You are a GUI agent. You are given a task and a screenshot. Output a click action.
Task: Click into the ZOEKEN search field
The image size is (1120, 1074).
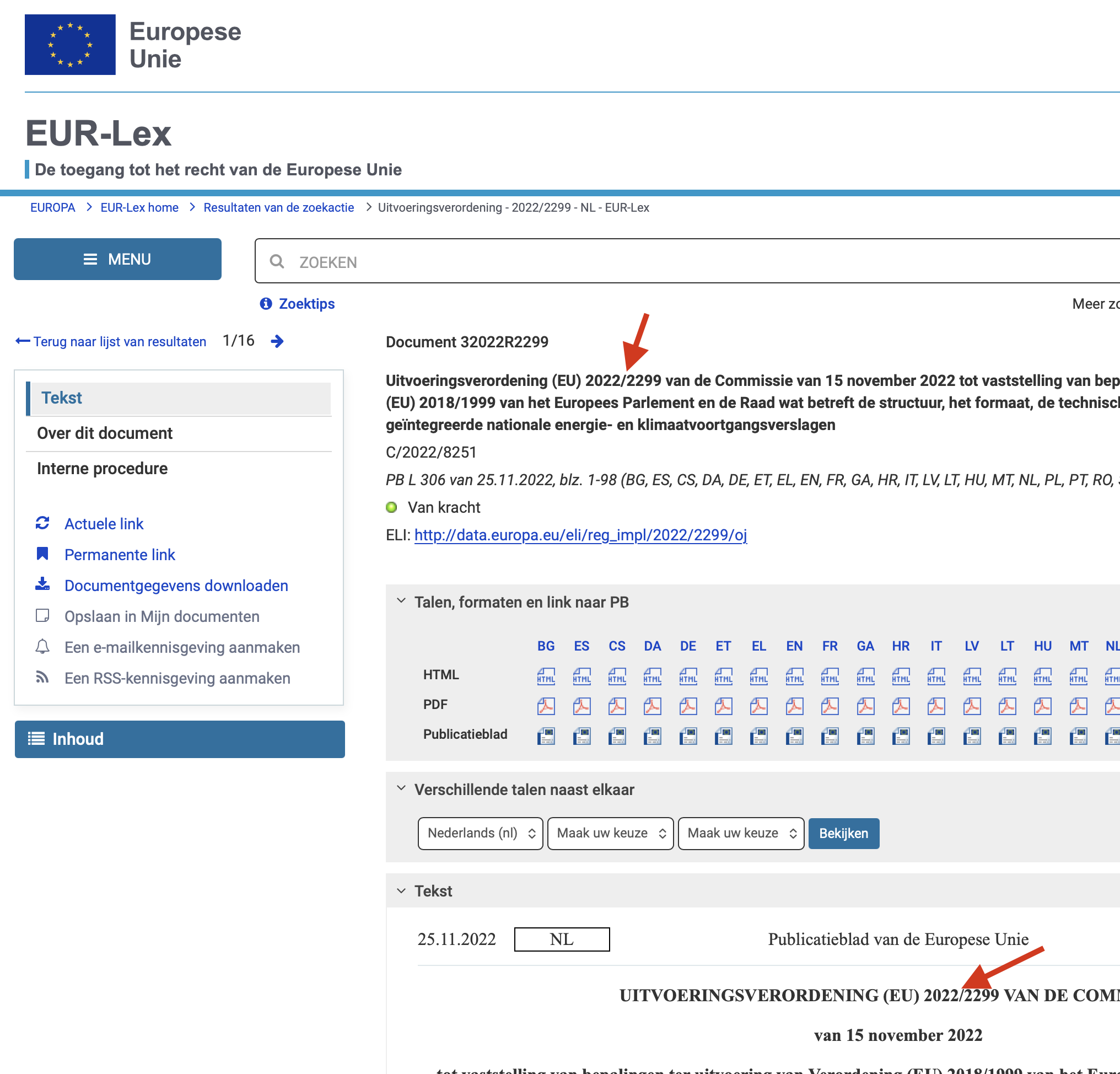click(687, 261)
